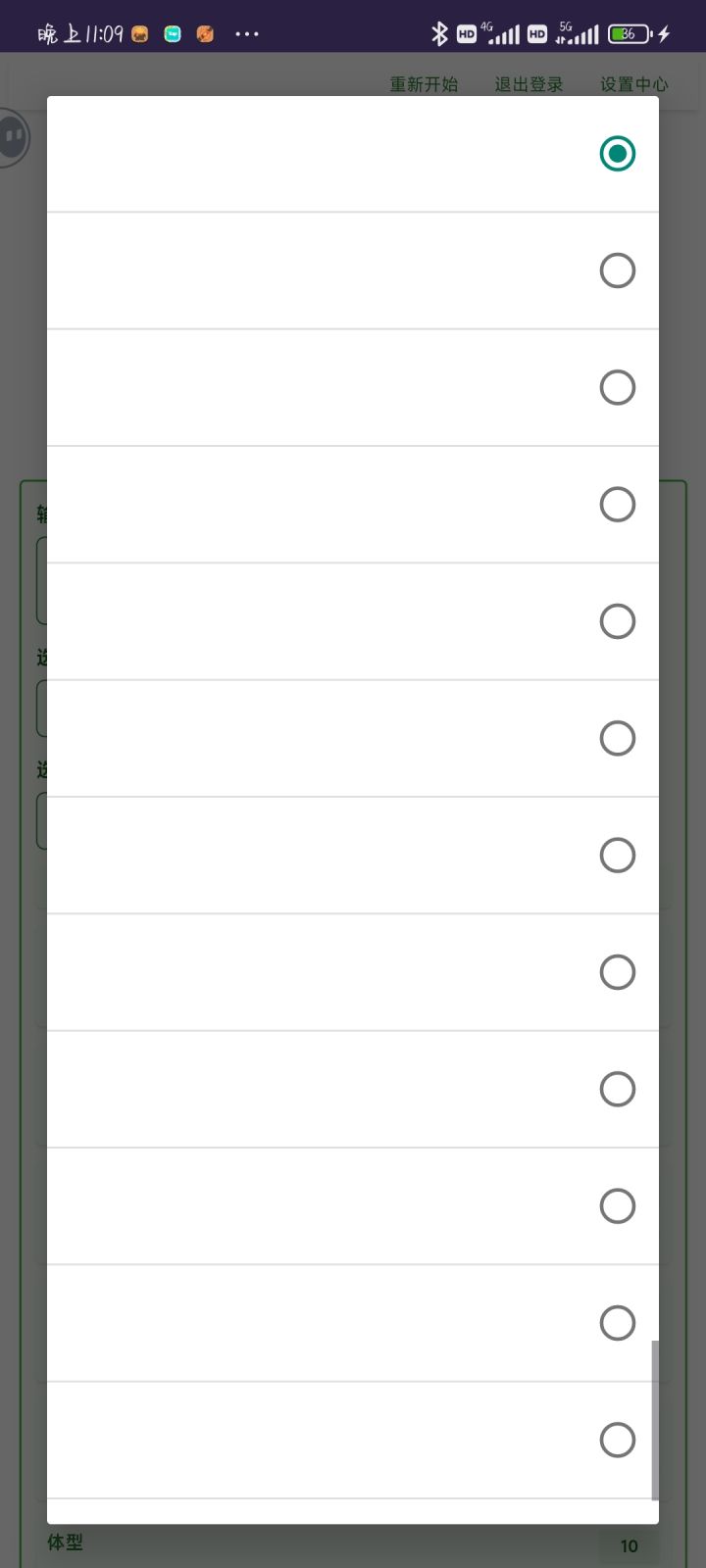Choose the fifth radio option in list
706x1568 pixels.
(617, 621)
